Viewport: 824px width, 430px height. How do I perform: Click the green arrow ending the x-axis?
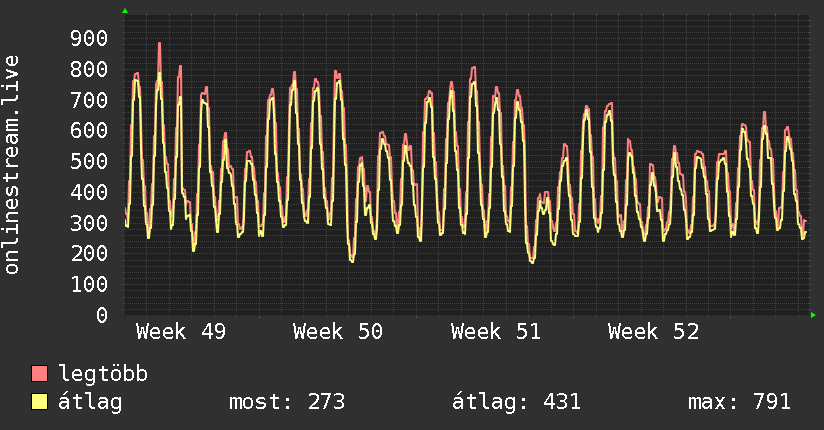814,315
